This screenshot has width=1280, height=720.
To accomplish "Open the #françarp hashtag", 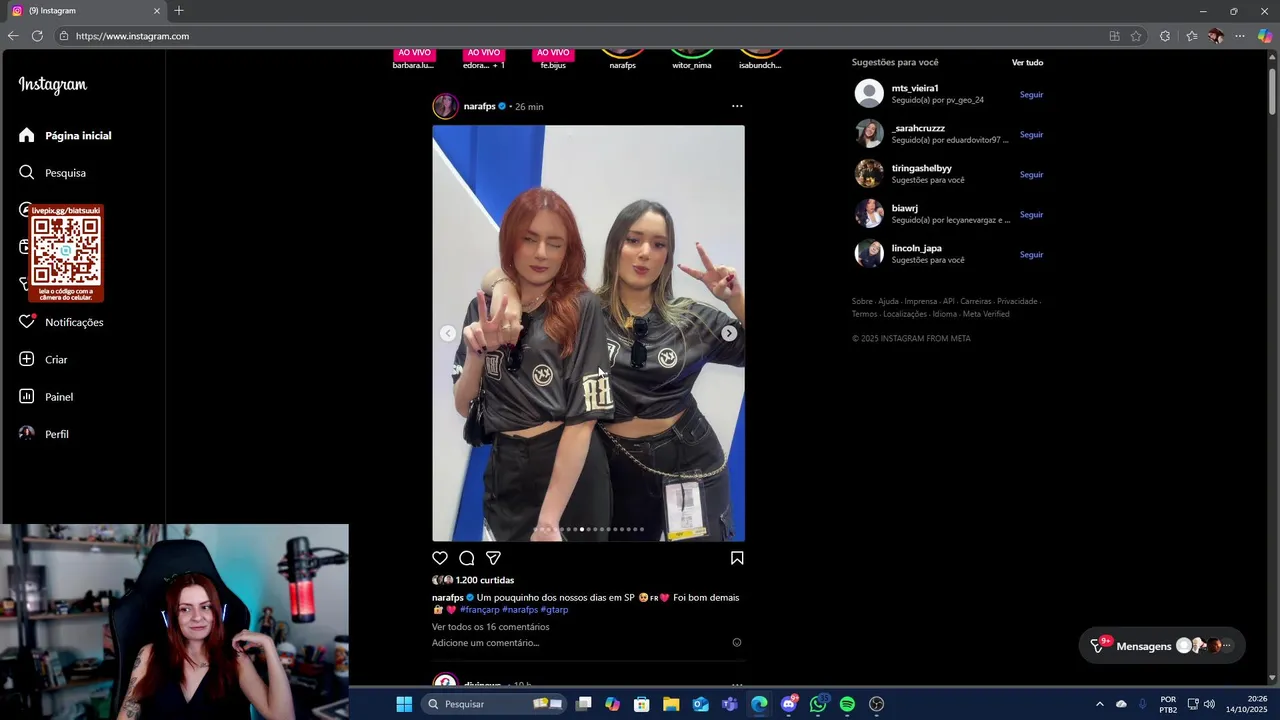I will tap(480, 609).
